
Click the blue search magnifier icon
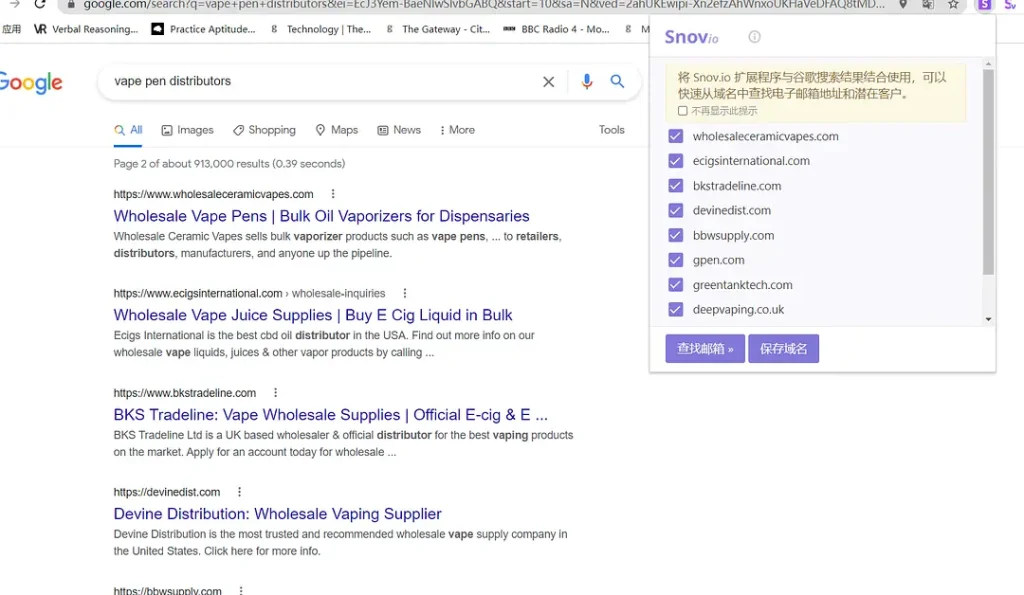tap(618, 82)
